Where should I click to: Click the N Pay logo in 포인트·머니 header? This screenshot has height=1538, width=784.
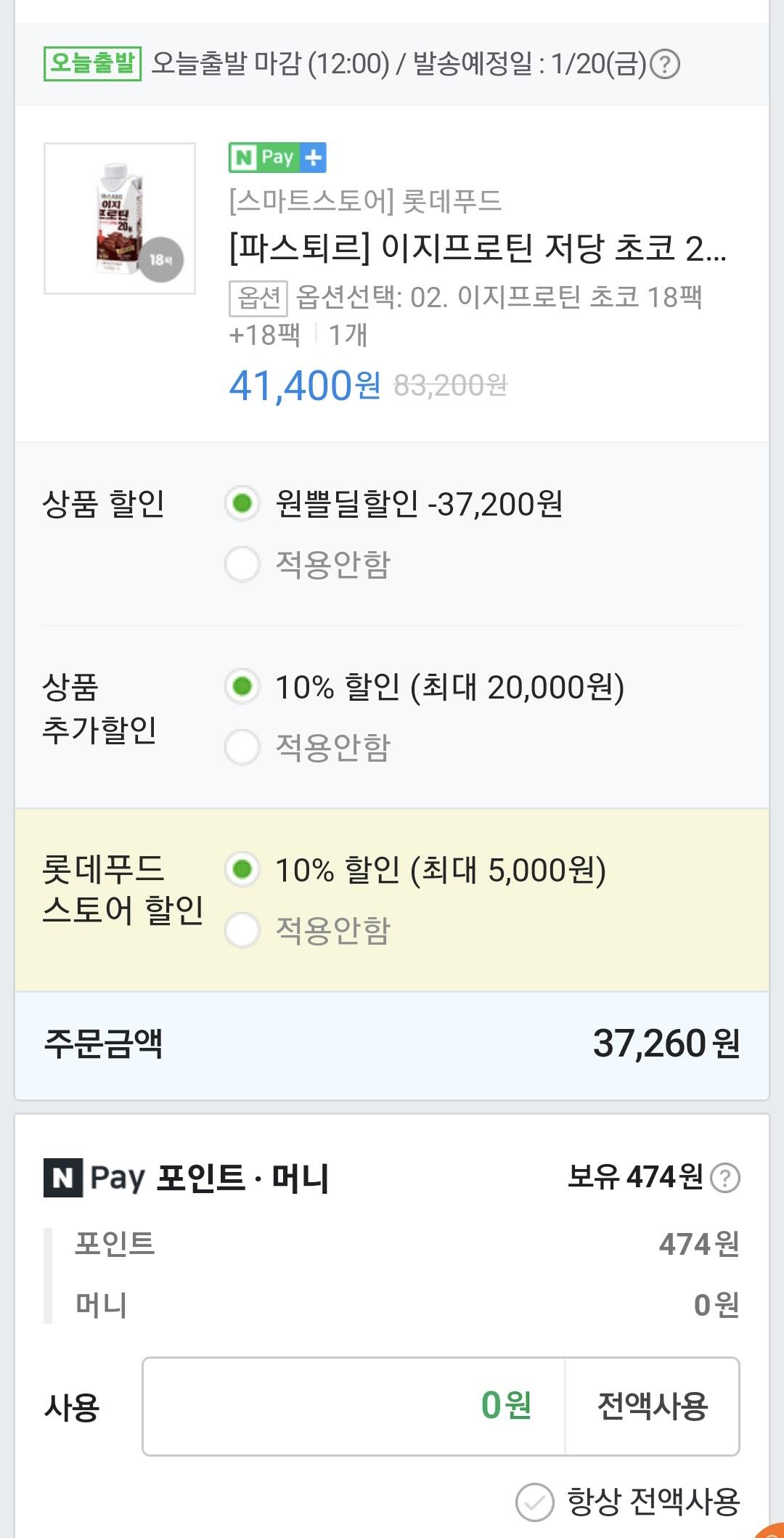[x=63, y=1178]
